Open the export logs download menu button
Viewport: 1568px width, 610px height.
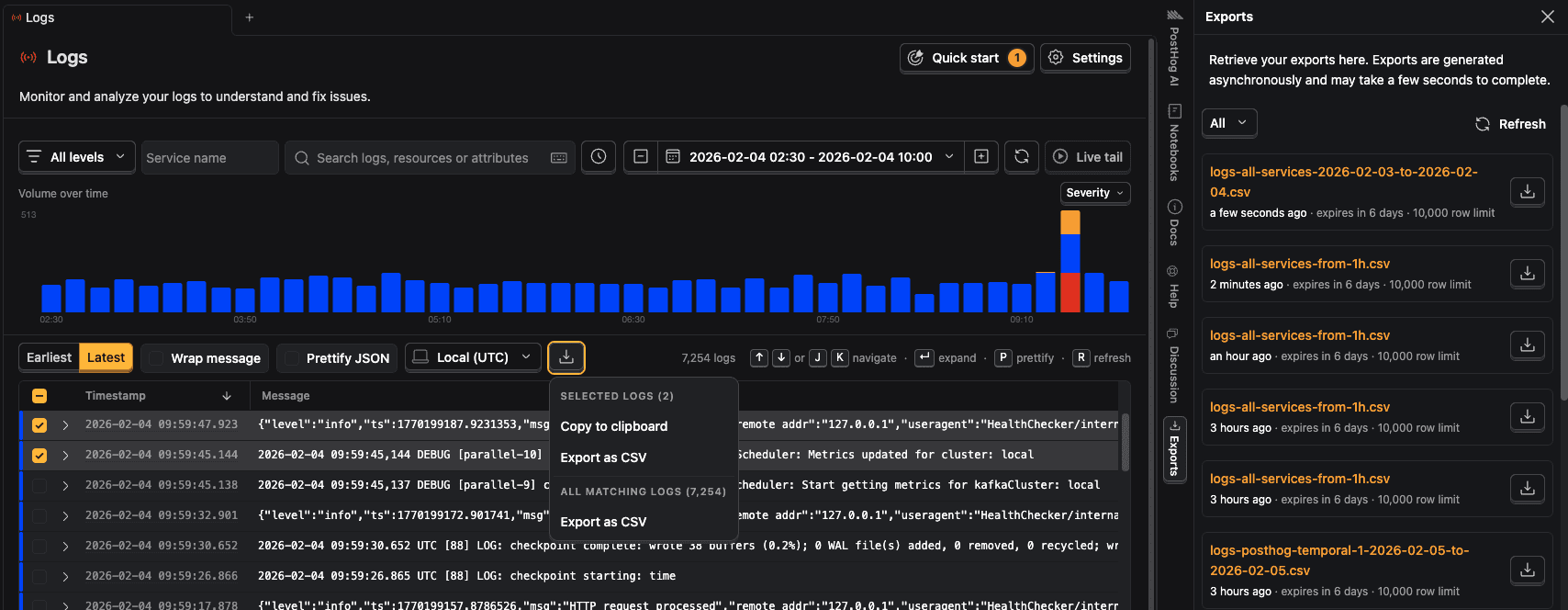point(566,357)
